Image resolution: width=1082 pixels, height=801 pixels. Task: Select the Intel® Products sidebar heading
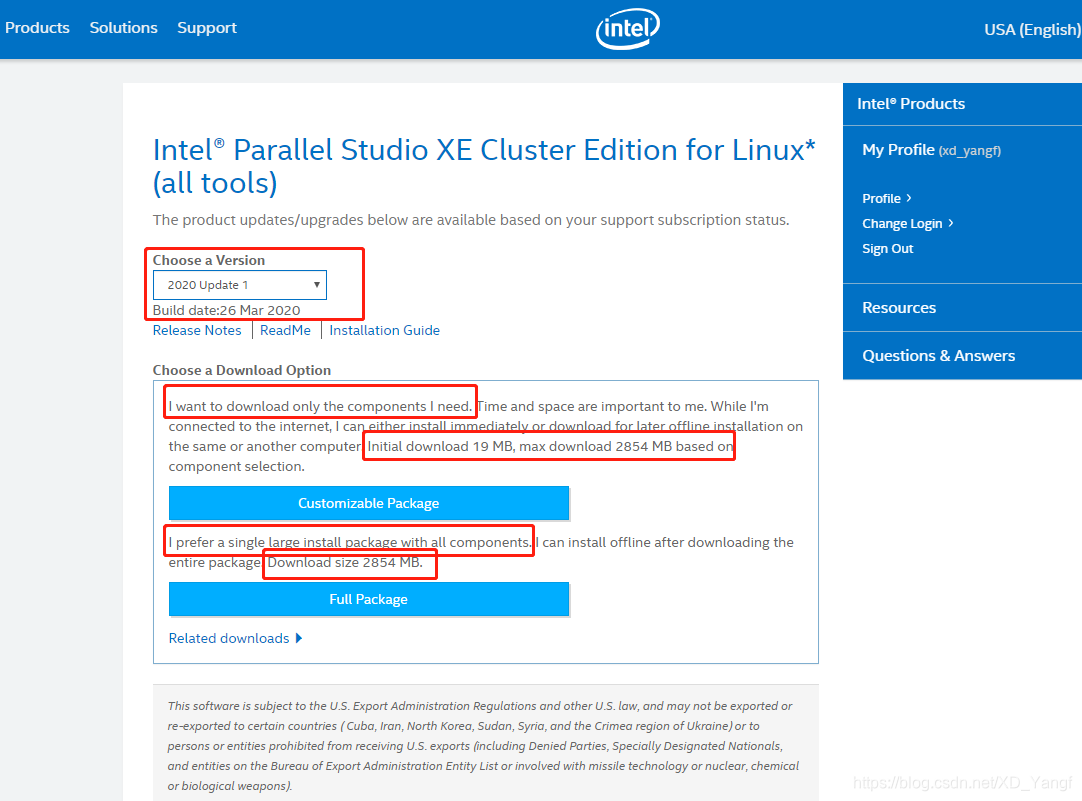(x=911, y=103)
